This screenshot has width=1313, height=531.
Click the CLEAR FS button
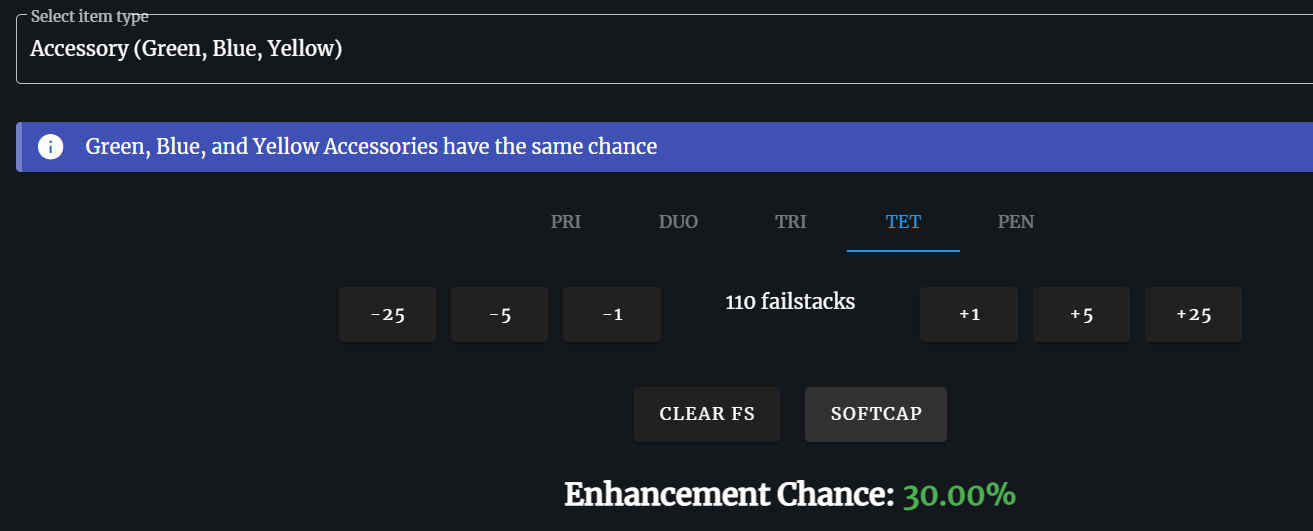pos(707,414)
